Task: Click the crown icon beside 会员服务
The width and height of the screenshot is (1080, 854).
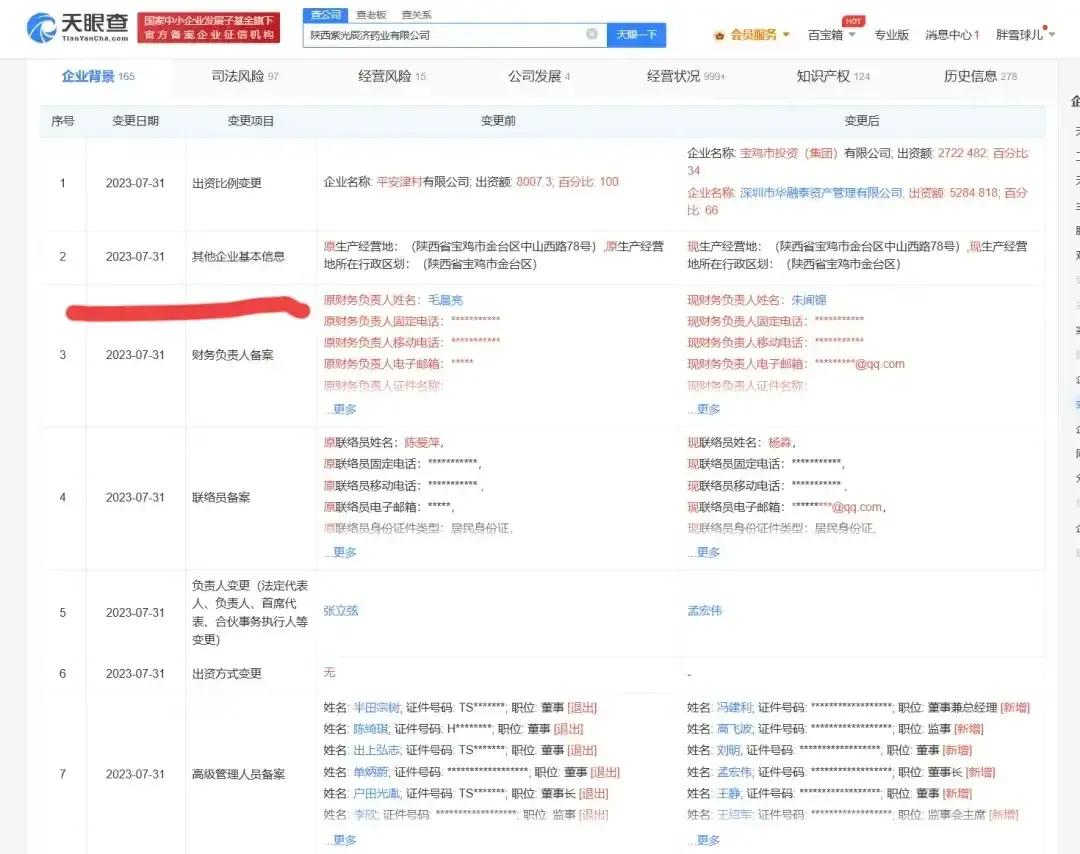Action: pyautogui.click(x=720, y=35)
